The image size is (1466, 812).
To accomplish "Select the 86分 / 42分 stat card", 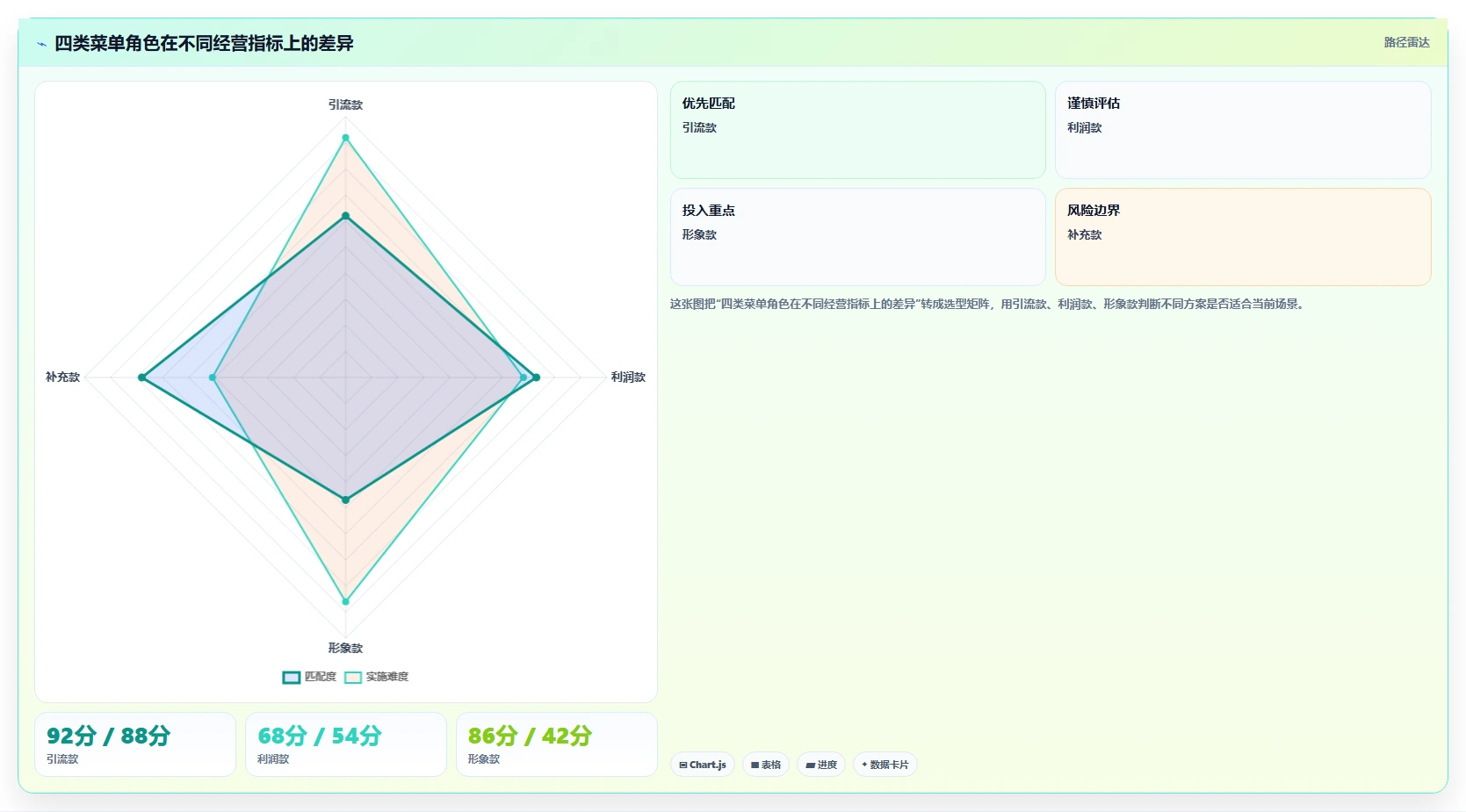I will (x=557, y=744).
